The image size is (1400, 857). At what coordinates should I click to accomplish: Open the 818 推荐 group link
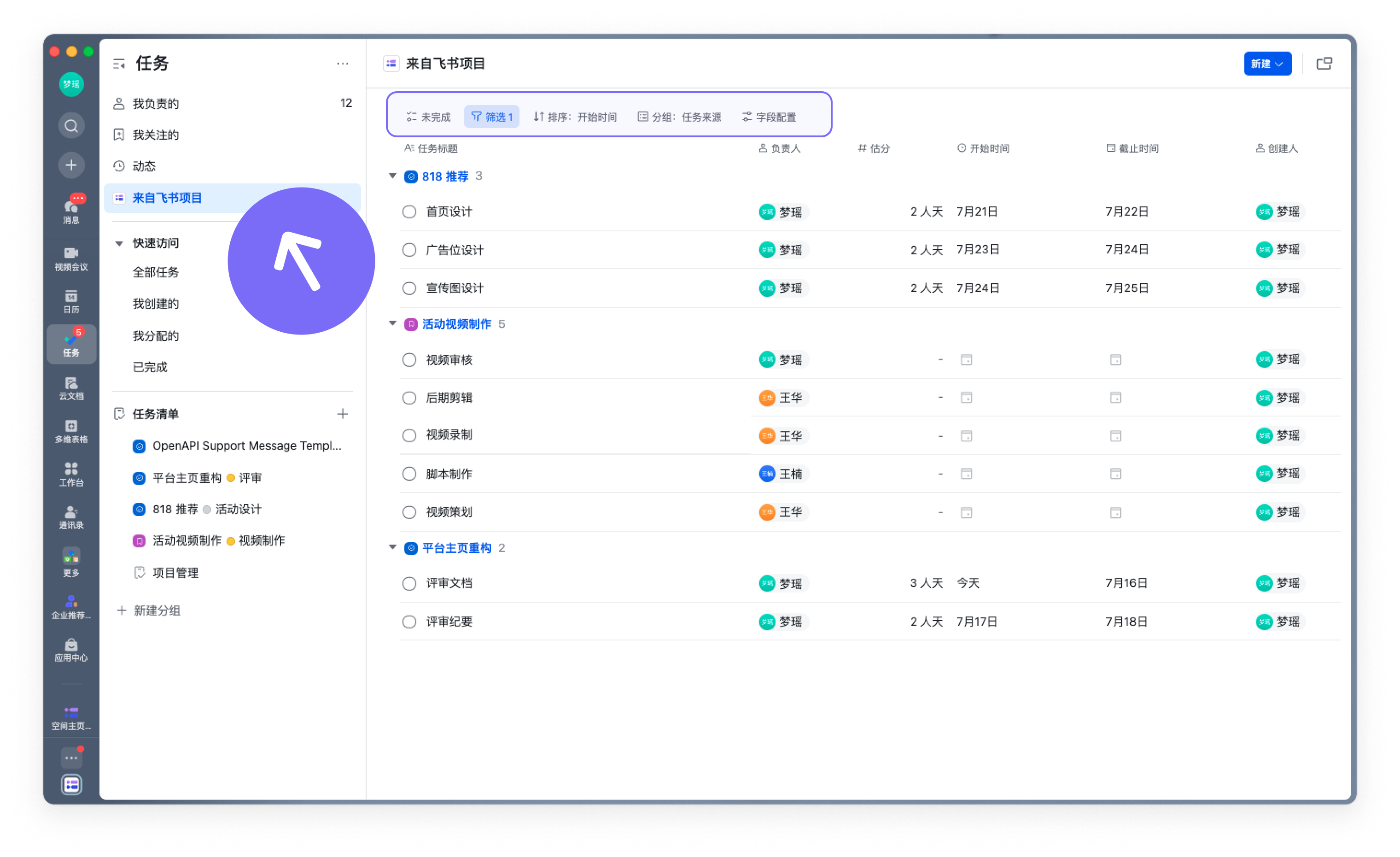pyautogui.click(x=445, y=176)
